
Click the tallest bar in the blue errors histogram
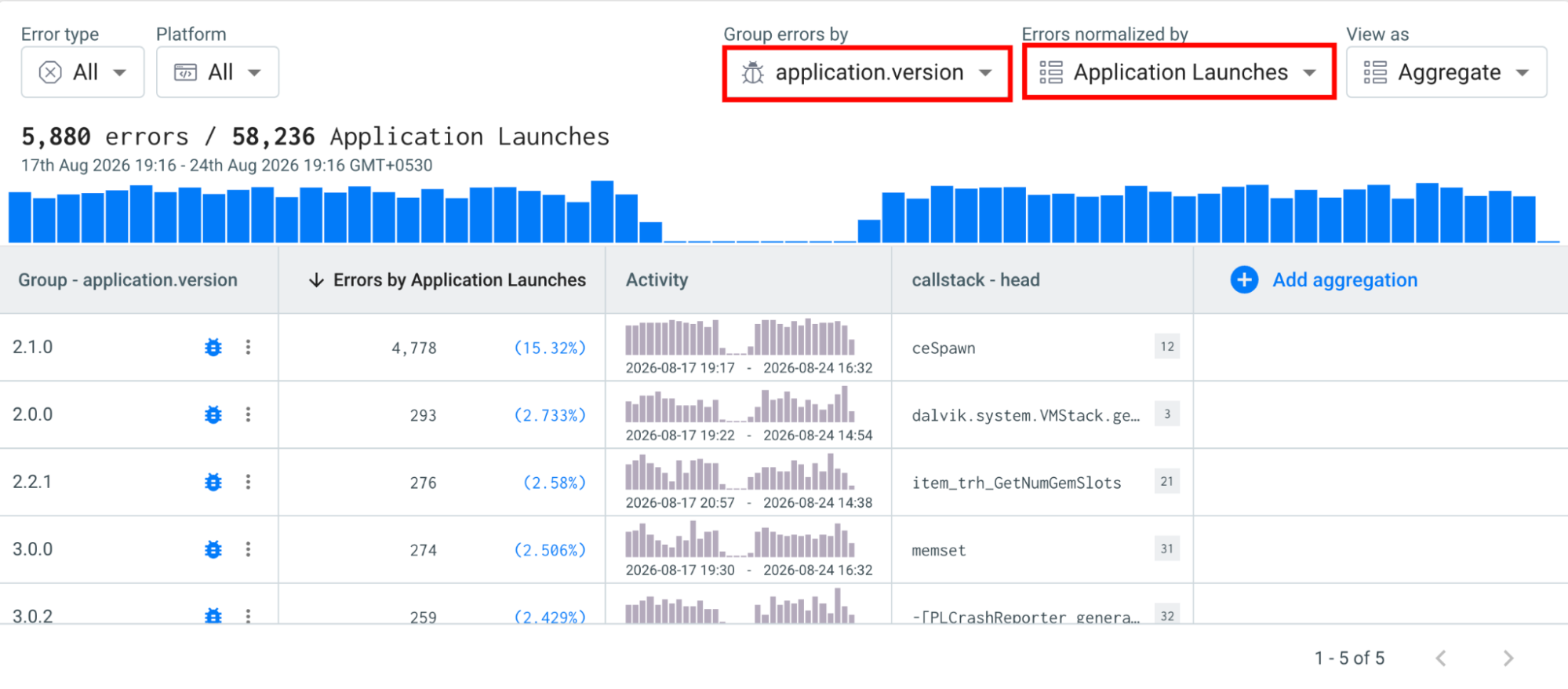coord(602,212)
